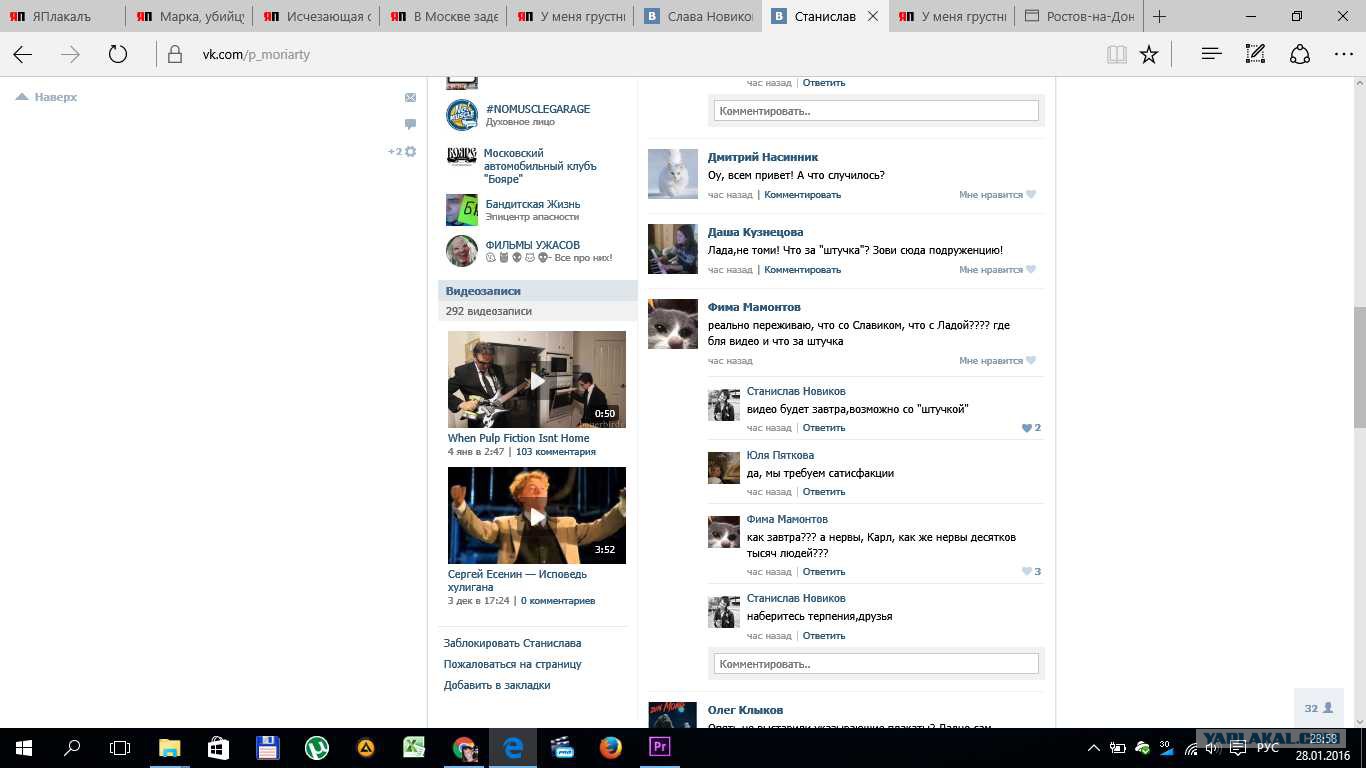Switch to 'Ростов-на-Дон' tab

pyautogui.click(x=1078, y=16)
